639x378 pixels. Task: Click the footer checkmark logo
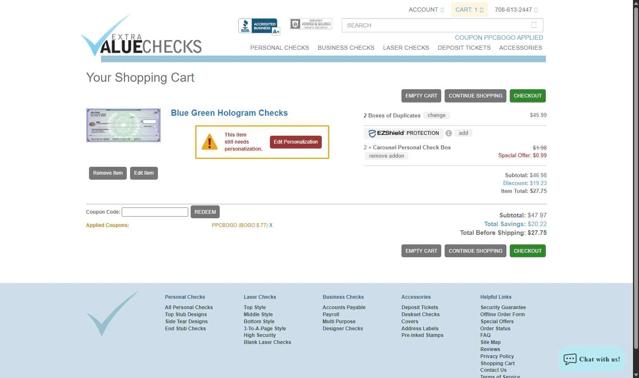[112, 313]
